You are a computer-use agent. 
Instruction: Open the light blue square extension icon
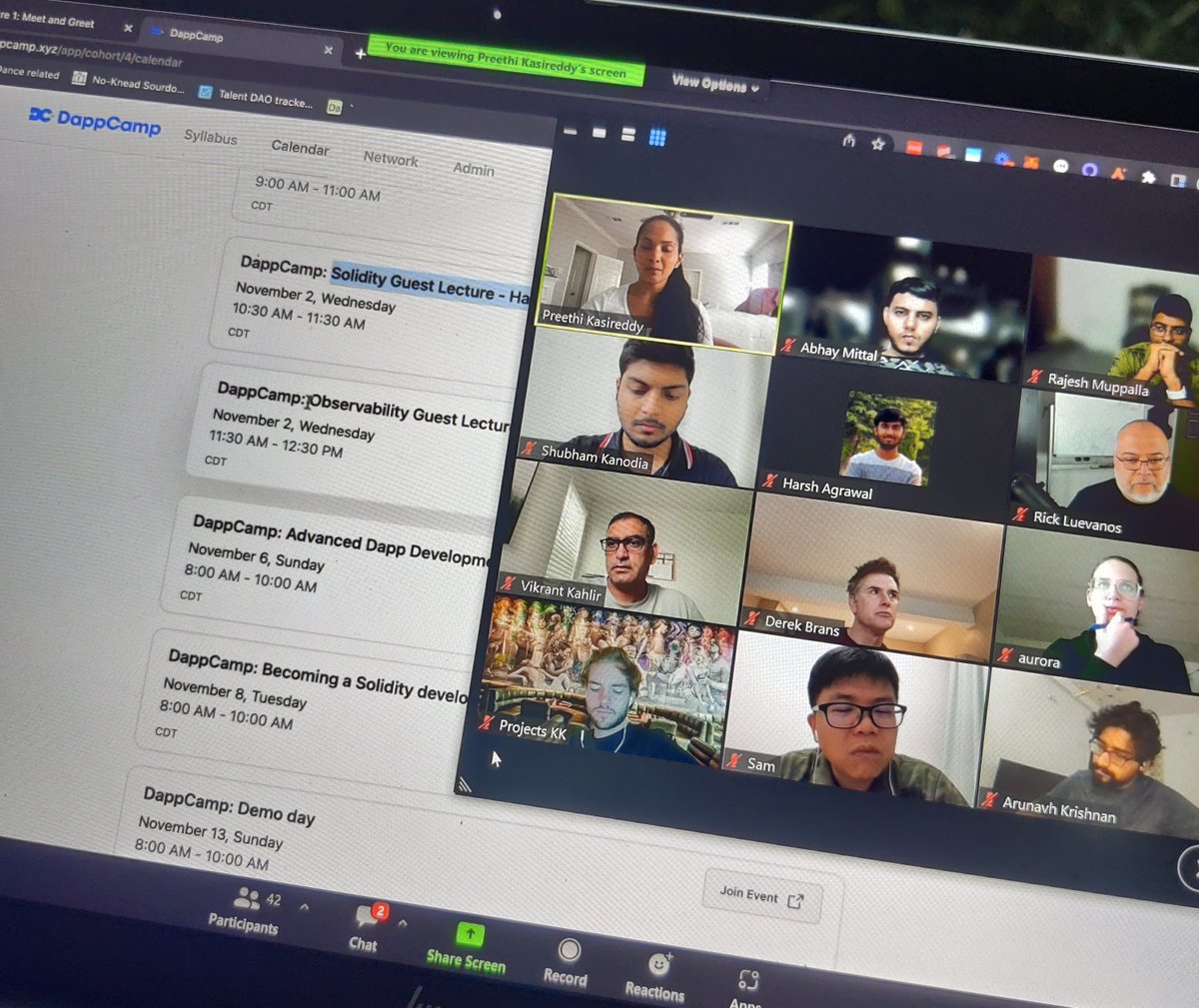(973, 155)
